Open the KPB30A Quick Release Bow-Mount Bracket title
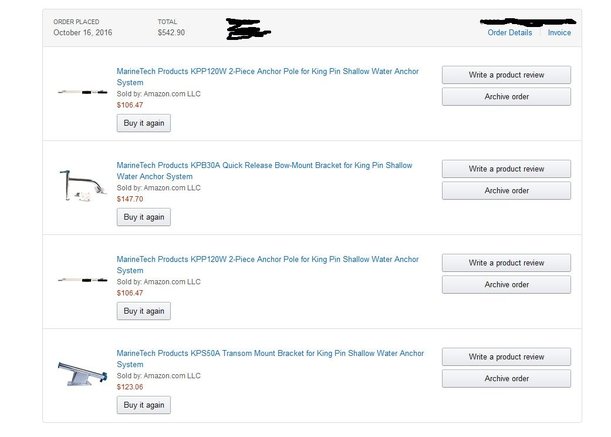The width and height of the screenshot is (611, 437). tap(264, 171)
